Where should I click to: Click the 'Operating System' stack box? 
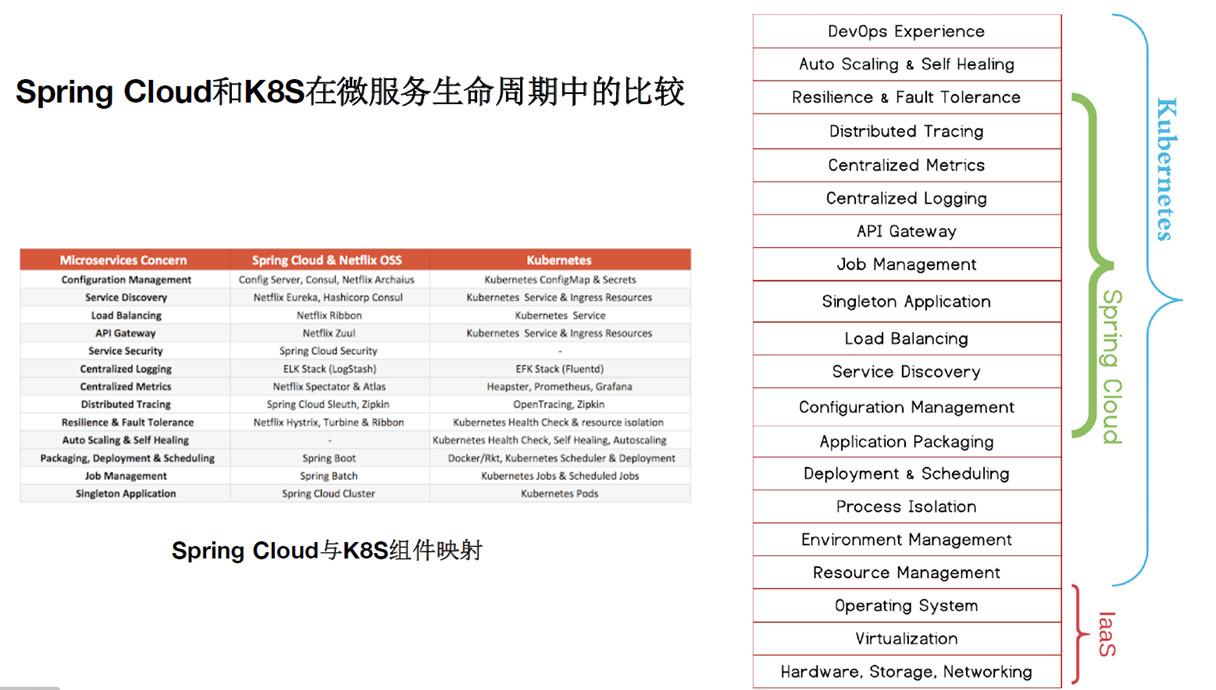pos(906,605)
